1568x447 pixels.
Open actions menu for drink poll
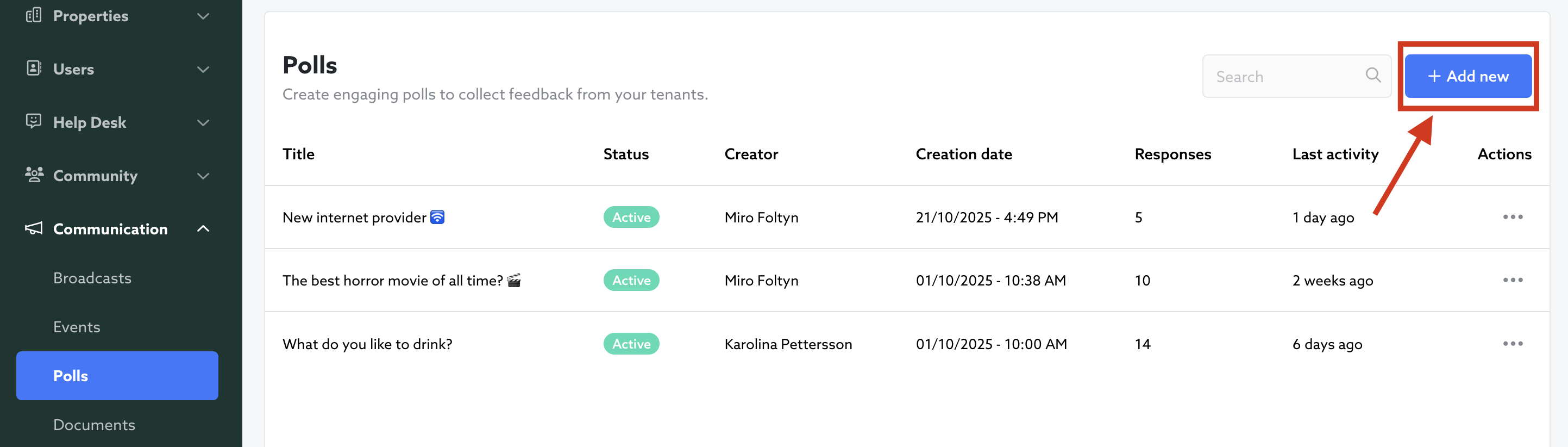tap(1512, 344)
